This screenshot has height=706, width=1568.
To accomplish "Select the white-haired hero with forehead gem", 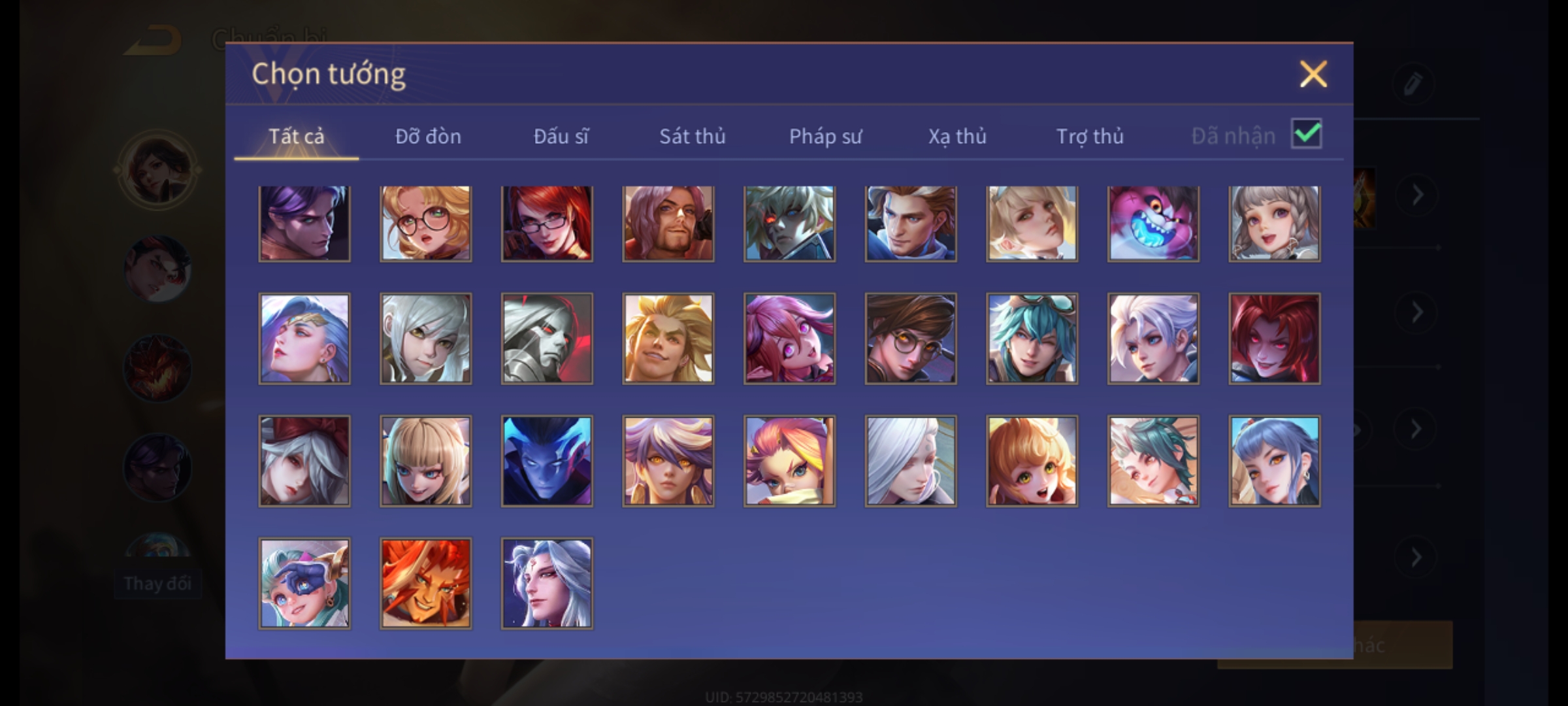I will [547, 584].
